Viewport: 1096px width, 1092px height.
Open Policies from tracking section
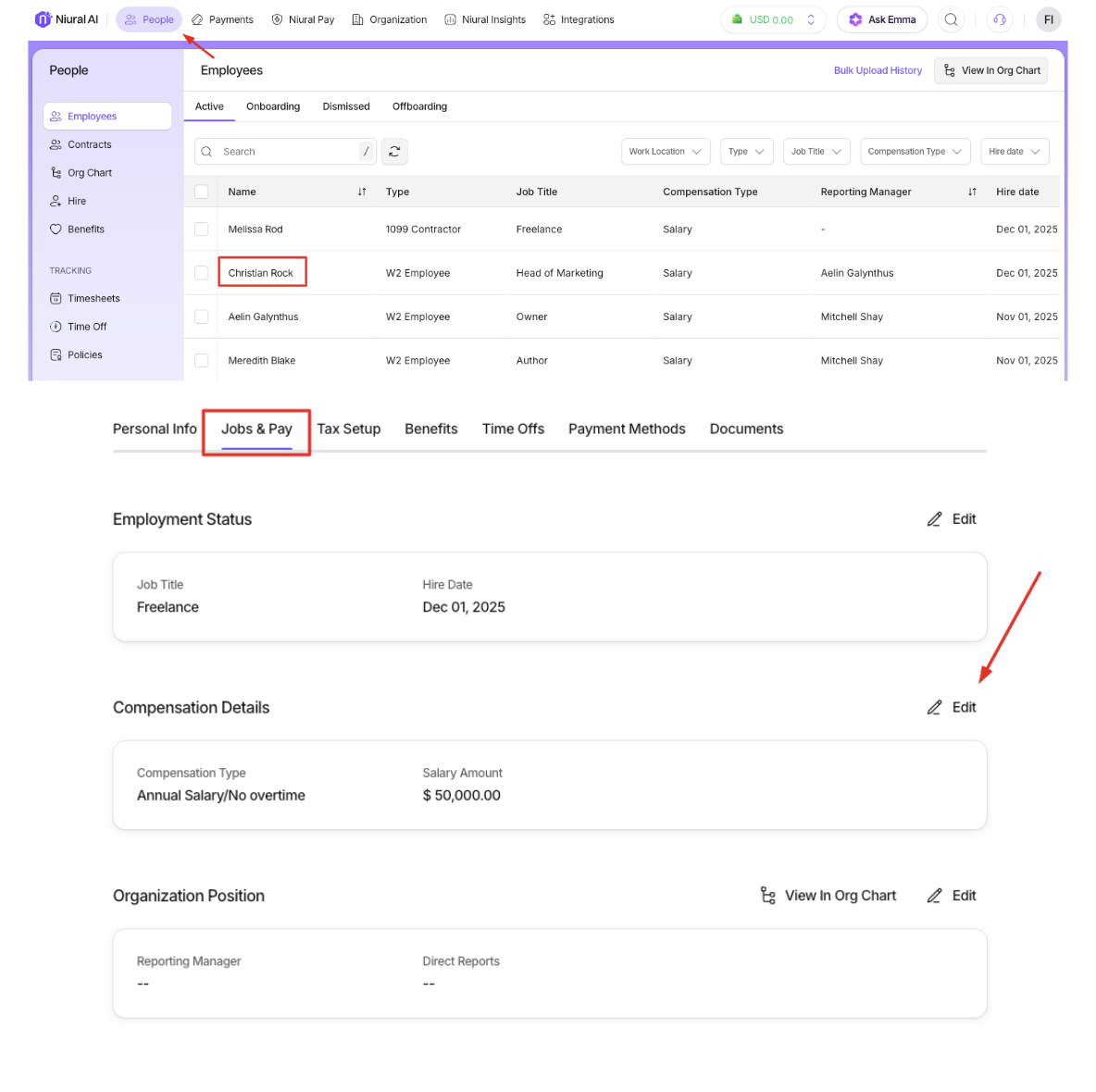84,355
